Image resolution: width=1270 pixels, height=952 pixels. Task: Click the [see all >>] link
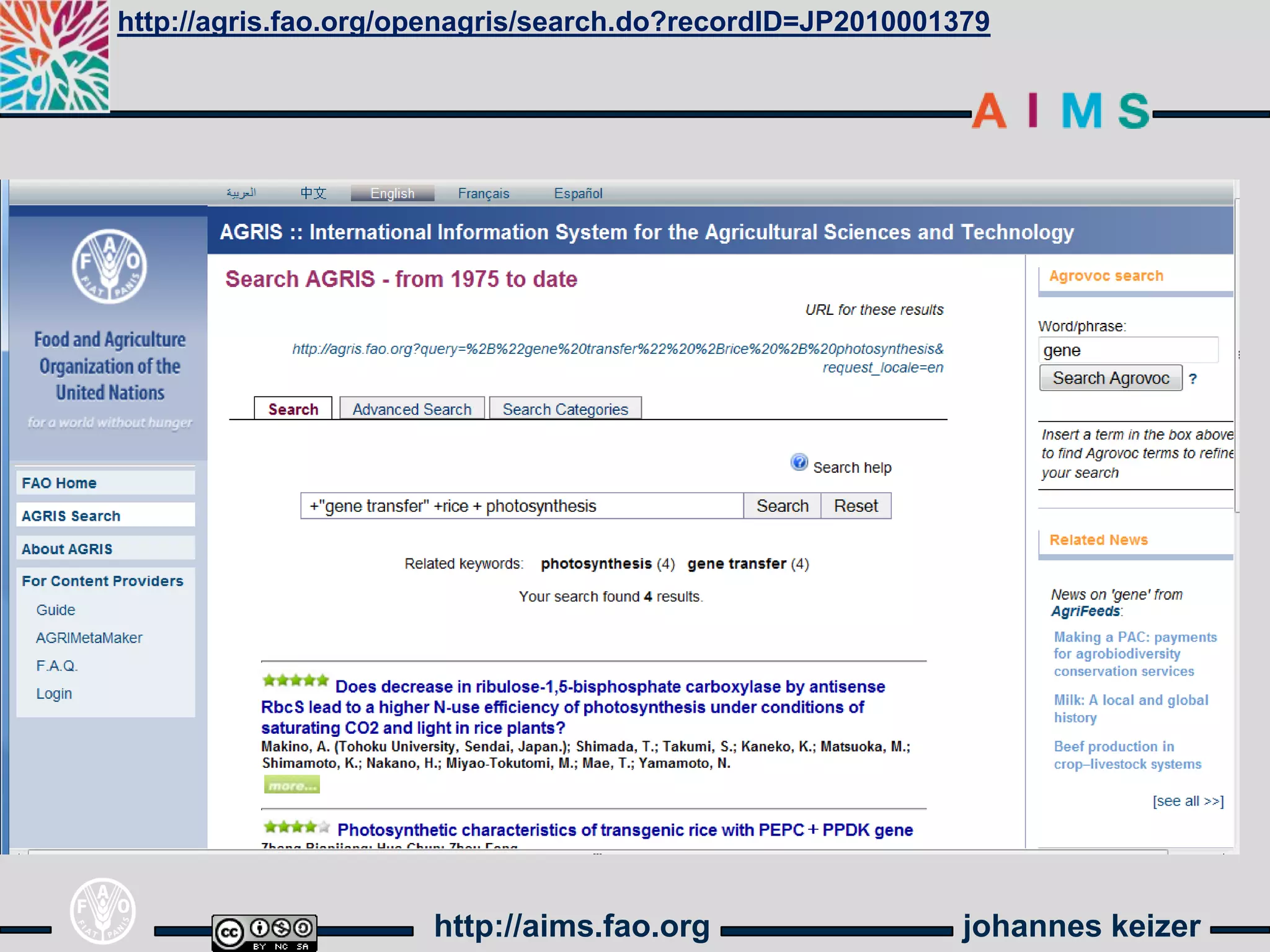click(x=1188, y=801)
